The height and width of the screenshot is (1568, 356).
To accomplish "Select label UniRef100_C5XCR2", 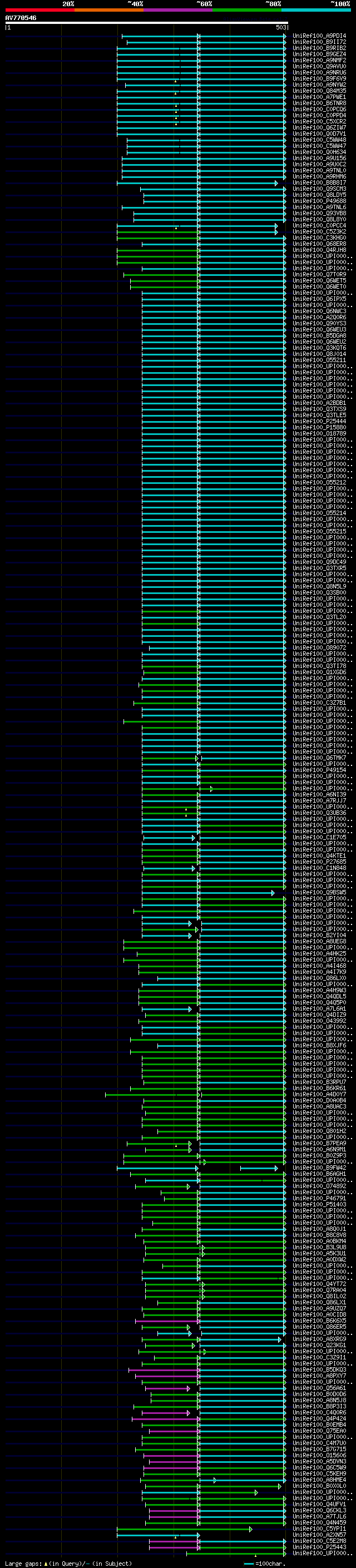I will point(319,121).
